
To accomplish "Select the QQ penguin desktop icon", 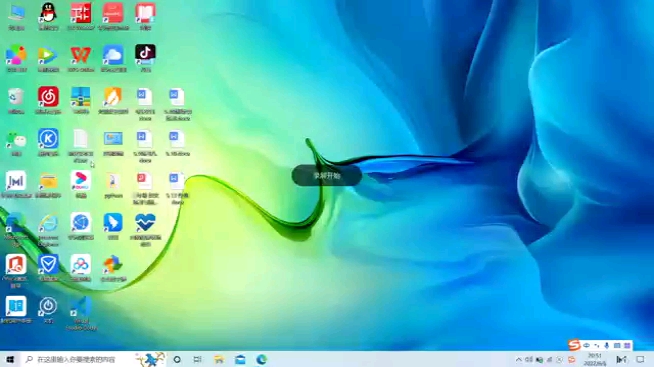I will click(x=48, y=16).
